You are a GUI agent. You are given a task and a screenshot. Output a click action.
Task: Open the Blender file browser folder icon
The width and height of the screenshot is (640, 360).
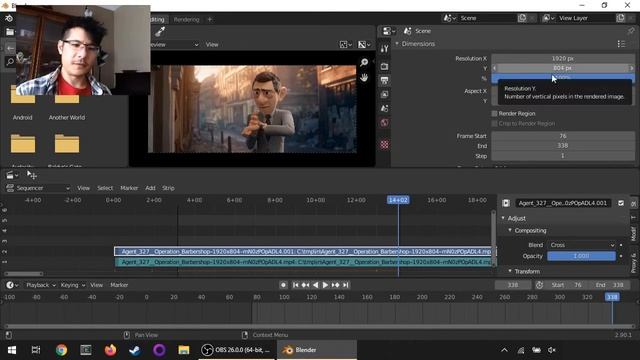(10, 32)
